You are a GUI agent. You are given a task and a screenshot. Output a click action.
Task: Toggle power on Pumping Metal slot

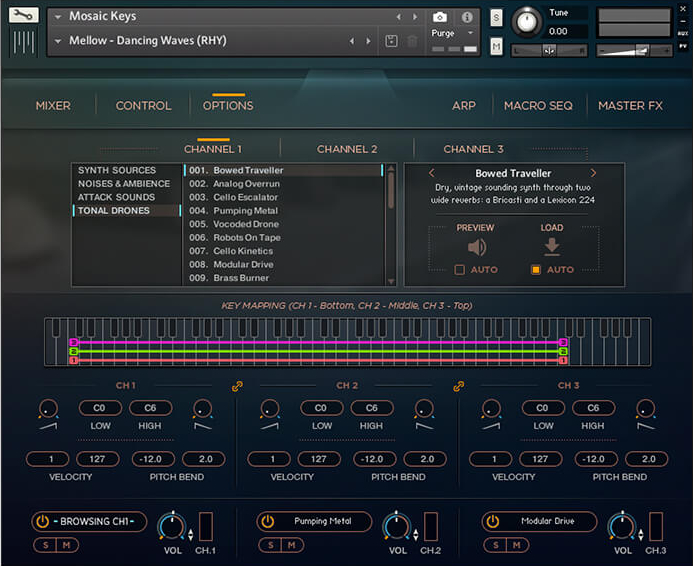pos(267,522)
